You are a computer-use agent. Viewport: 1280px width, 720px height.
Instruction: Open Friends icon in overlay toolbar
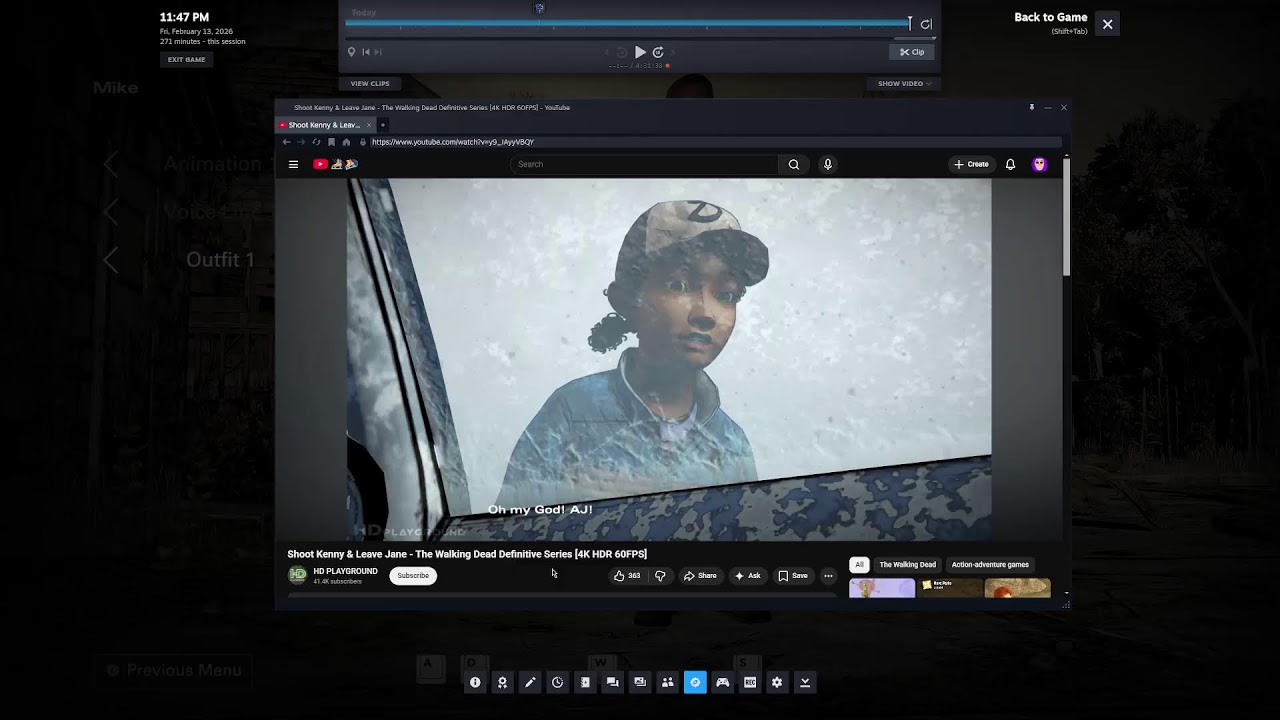[x=667, y=682]
